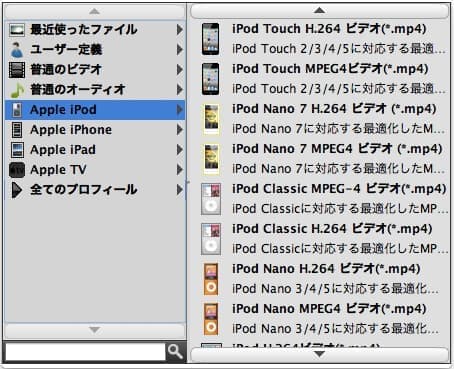Click profile list scroll-down arrow bar

319,354
